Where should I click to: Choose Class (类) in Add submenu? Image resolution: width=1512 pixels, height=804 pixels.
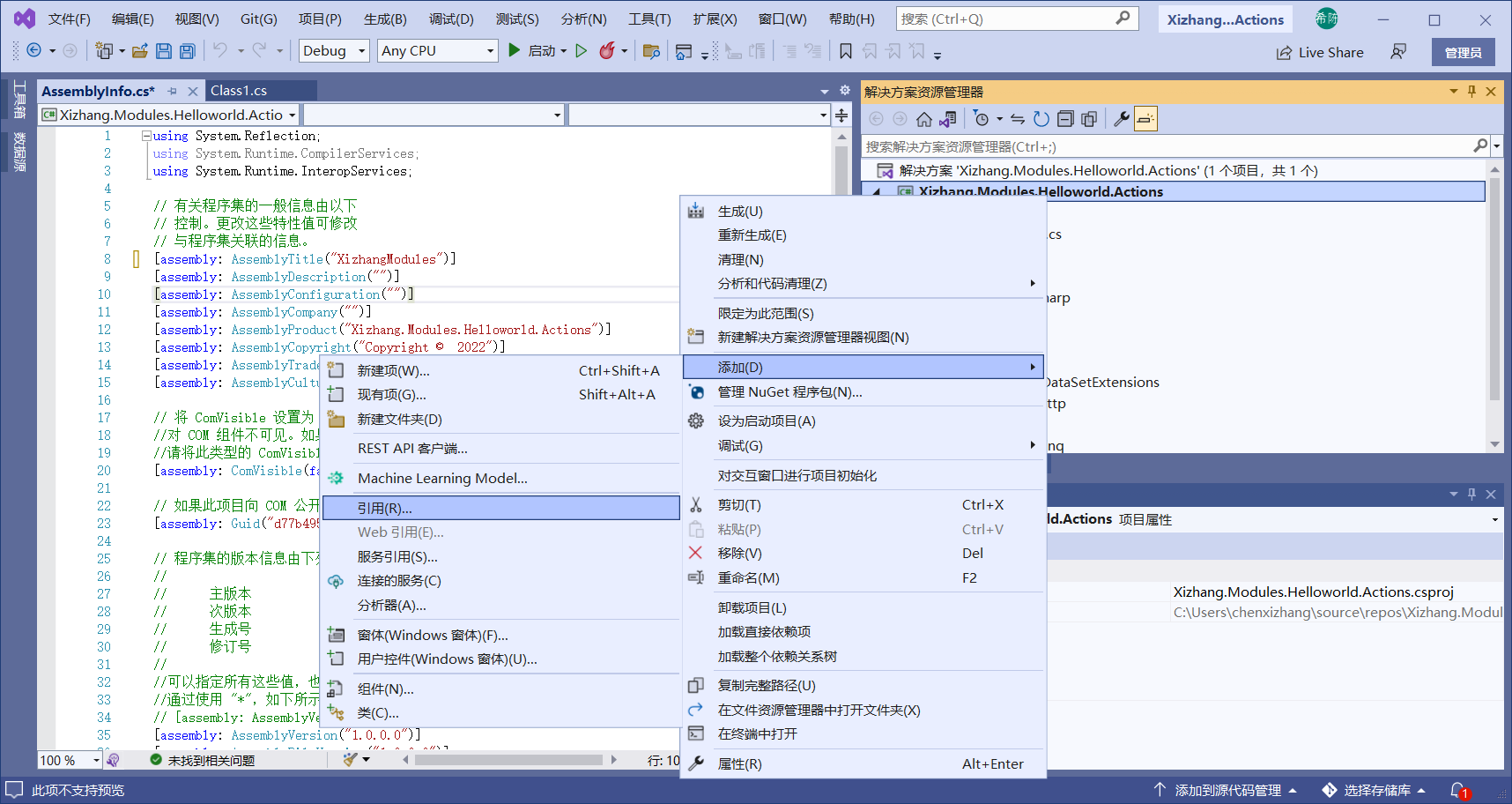(501, 713)
